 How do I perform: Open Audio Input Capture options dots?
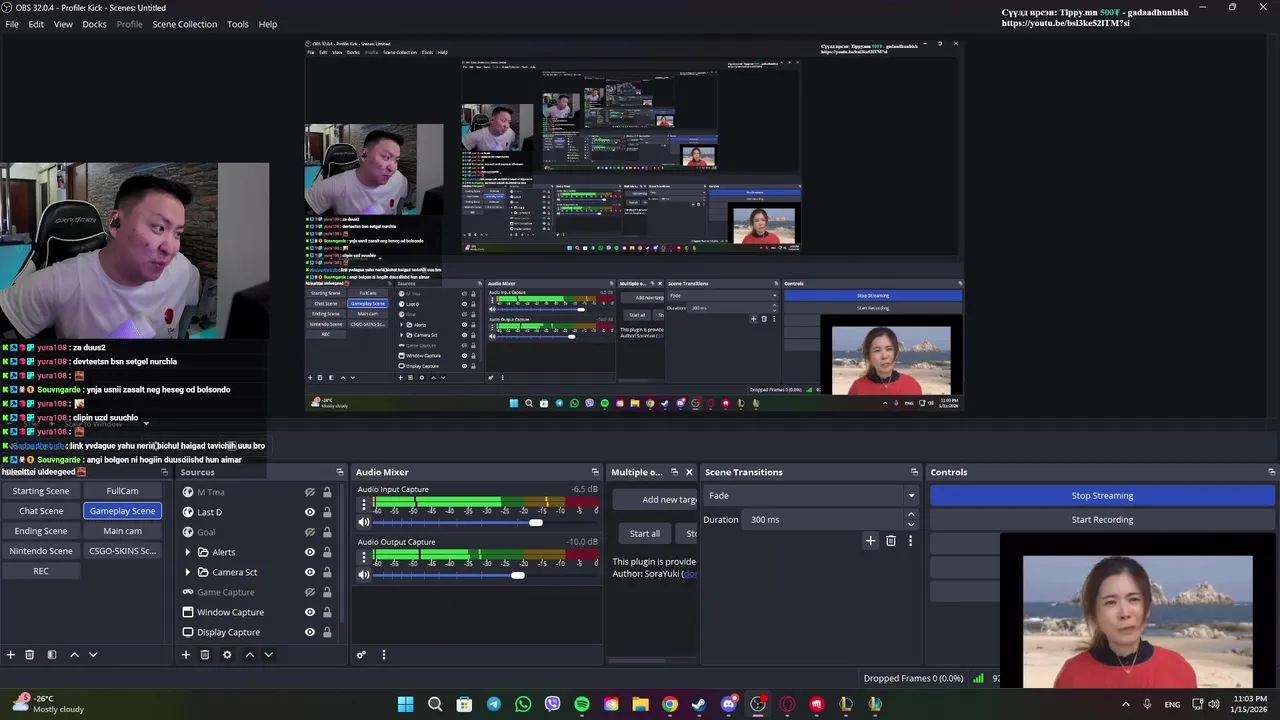tap(364, 505)
